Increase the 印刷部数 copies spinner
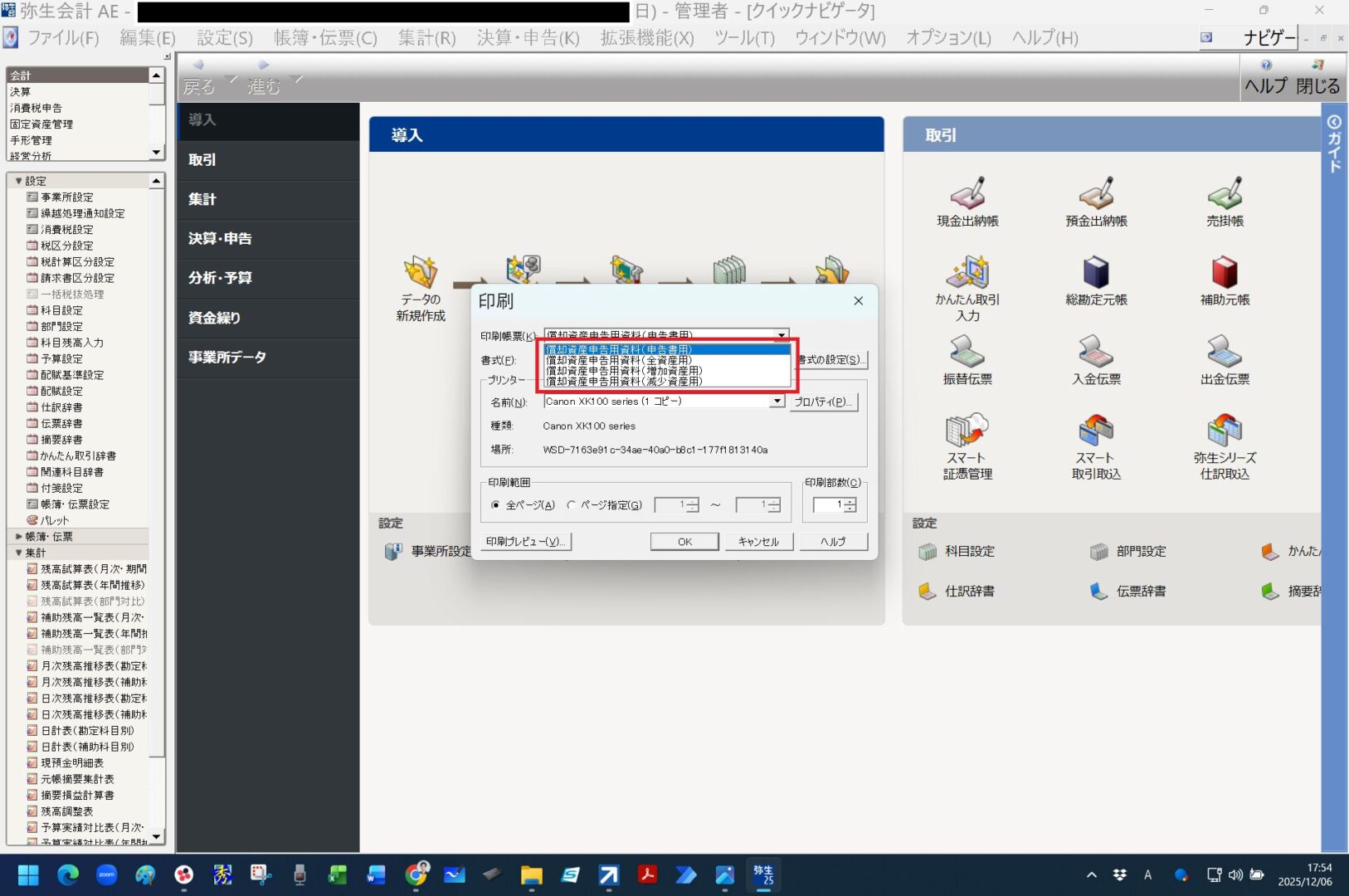The height and width of the screenshot is (896, 1349). tap(850, 502)
